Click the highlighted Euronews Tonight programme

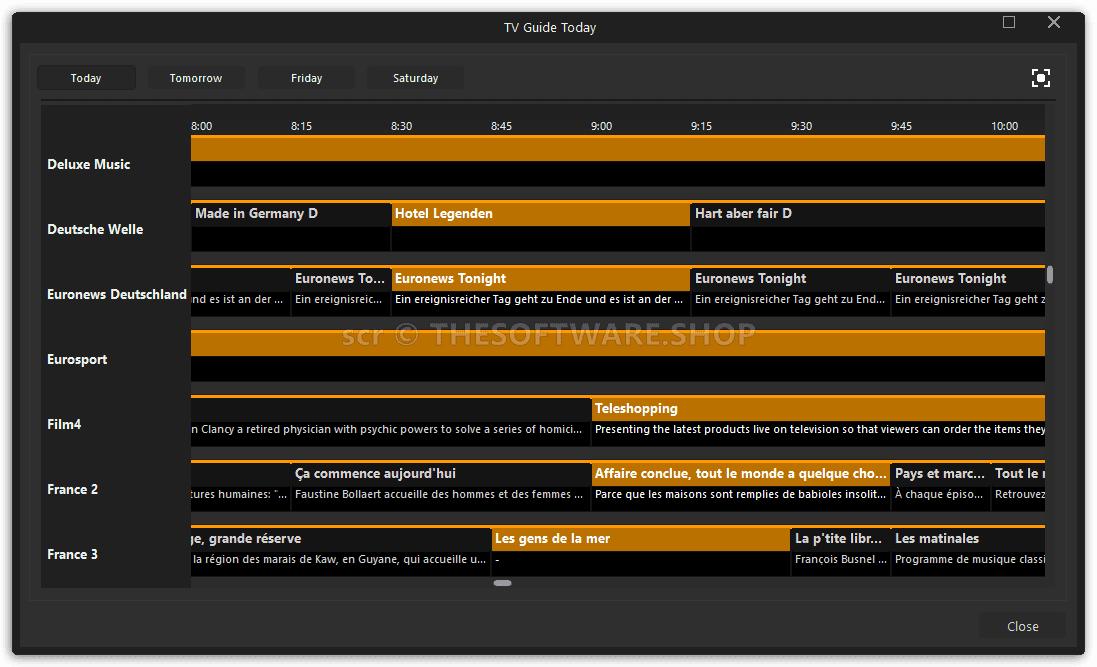pos(541,291)
